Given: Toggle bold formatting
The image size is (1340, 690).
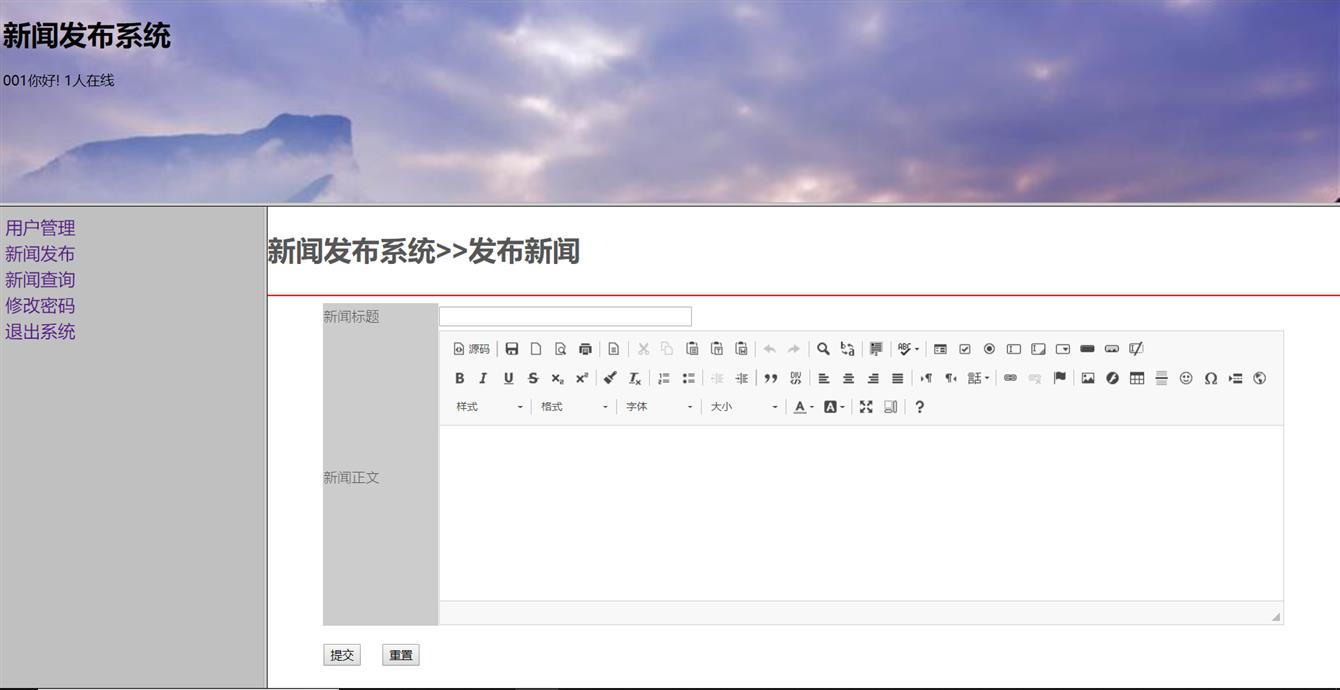Looking at the screenshot, I should 459,378.
